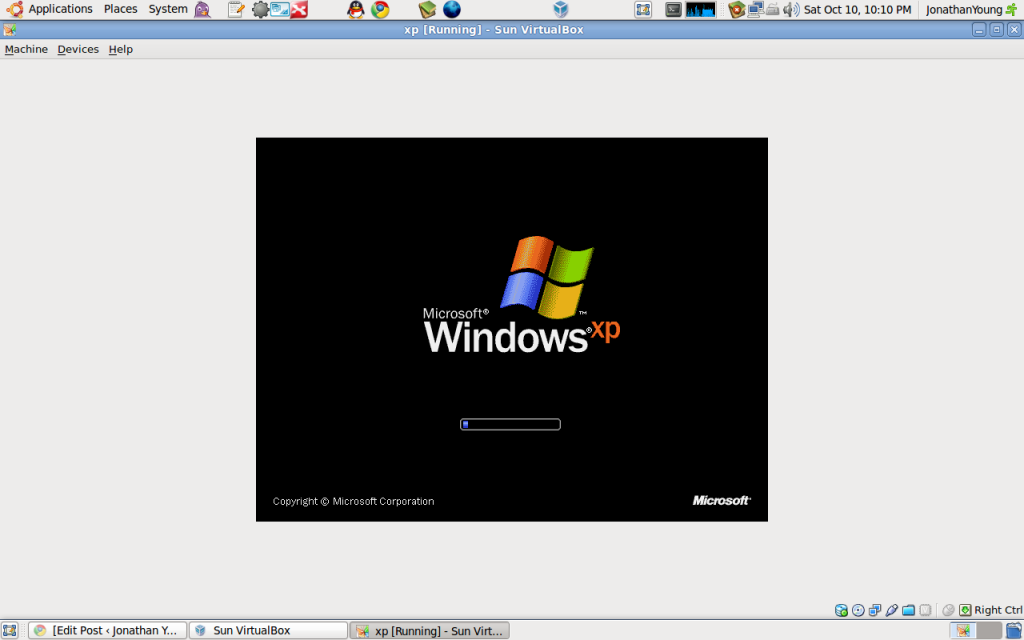The width and height of the screenshot is (1024, 640).
Task: Switch to the second empty workspace
Action: coord(989,630)
